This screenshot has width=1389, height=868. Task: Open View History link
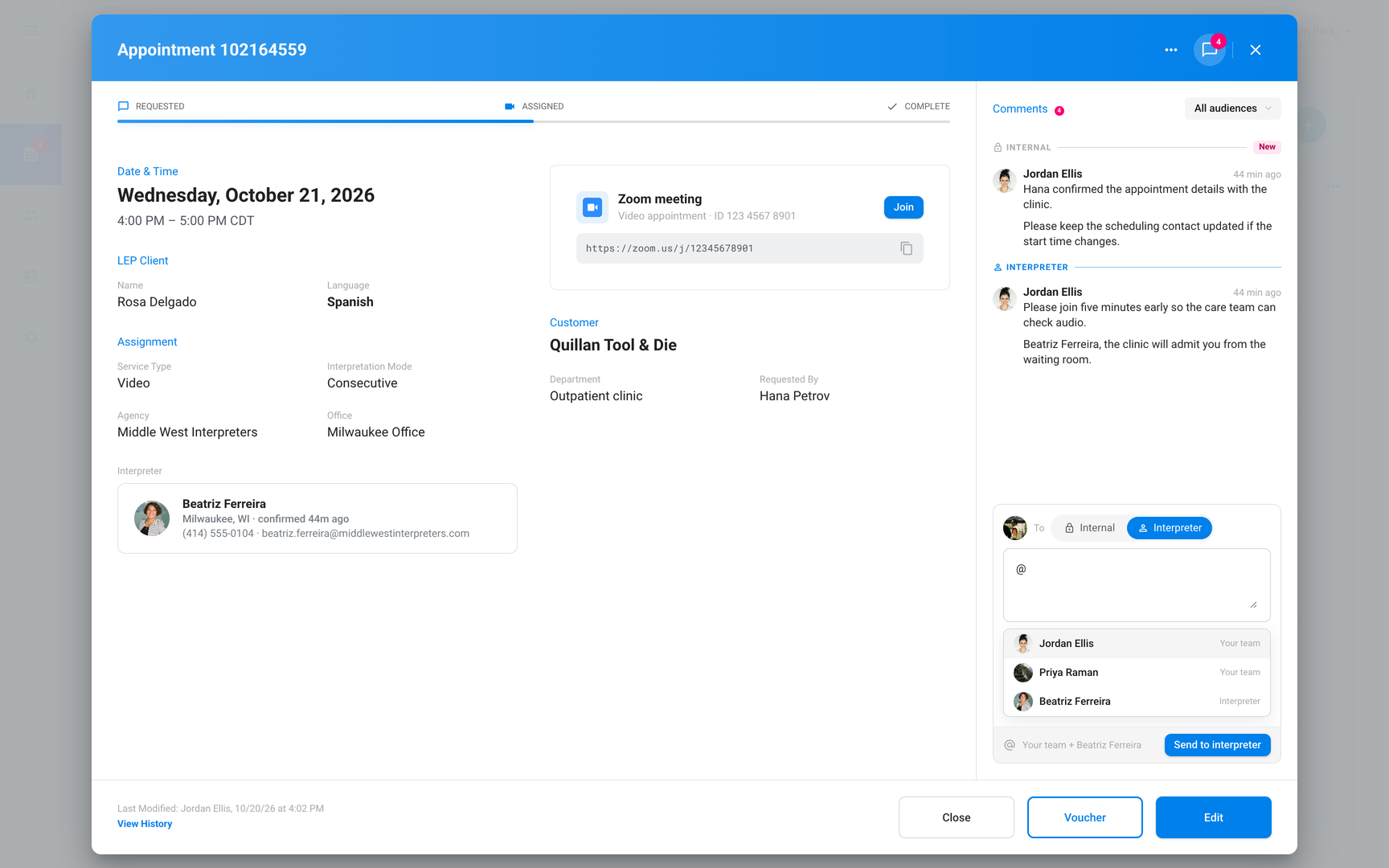click(x=145, y=824)
